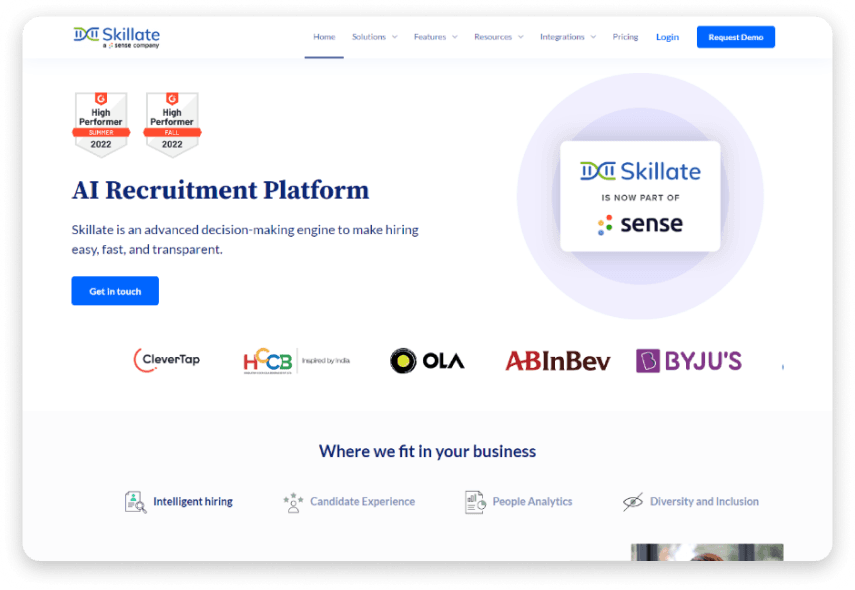The width and height of the screenshot is (855, 590).
Task: Click the Diversity and Inclusion eye icon
Action: coord(634,501)
